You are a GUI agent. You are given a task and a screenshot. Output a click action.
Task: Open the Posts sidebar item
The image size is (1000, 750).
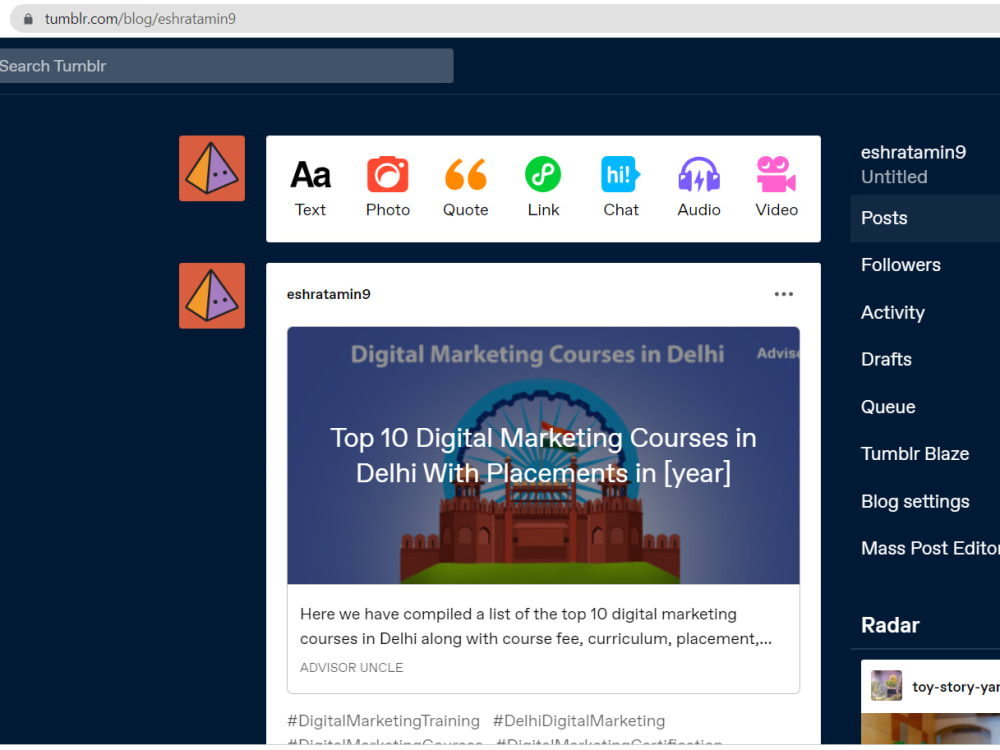pos(925,218)
